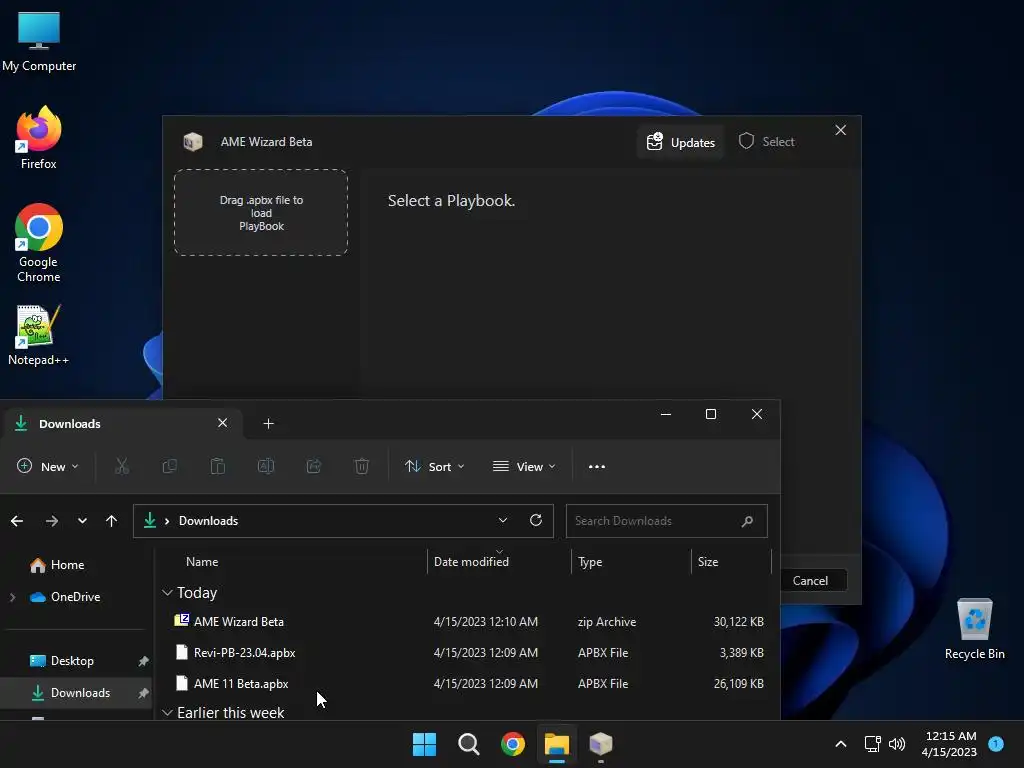Go up one folder level arrow
1024x768 pixels.
coord(112,520)
